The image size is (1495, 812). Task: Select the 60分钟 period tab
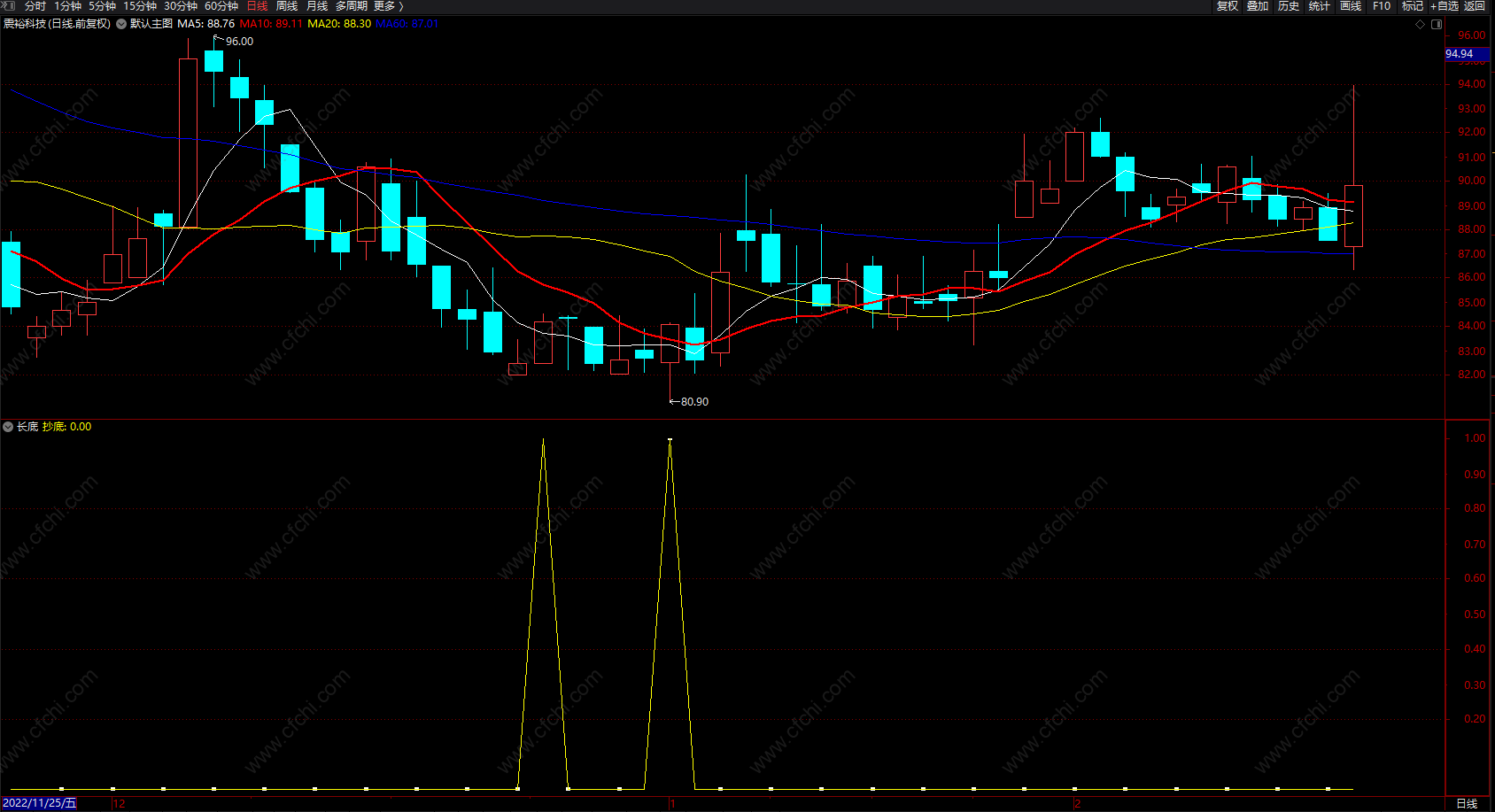pos(221,6)
